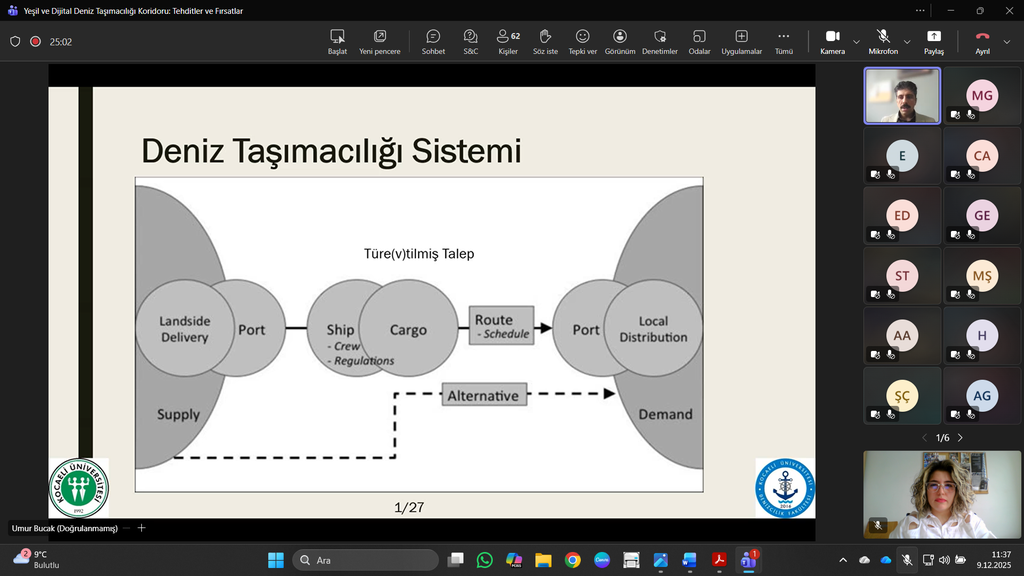Screen dimensions: 1024x576
Task: Click Başlat in the meeting toolbar
Action: tap(337, 41)
